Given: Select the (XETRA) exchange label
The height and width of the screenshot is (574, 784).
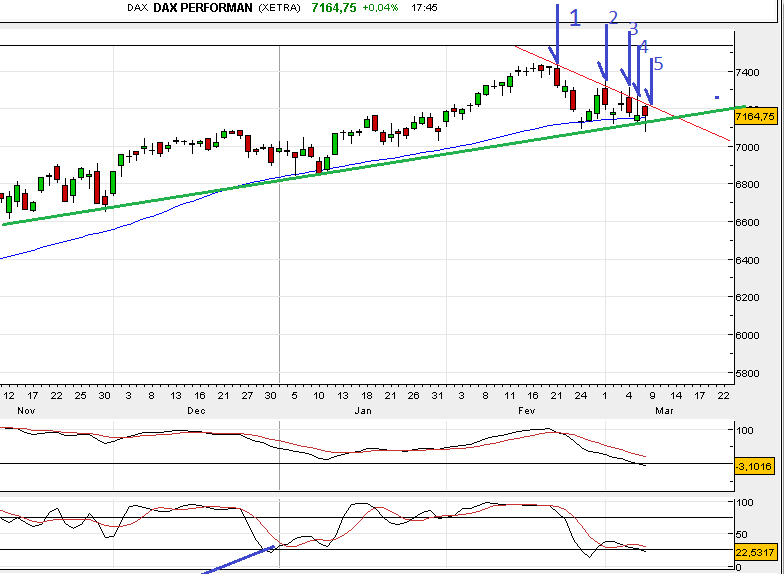Looking at the screenshot, I should click(280, 8).
